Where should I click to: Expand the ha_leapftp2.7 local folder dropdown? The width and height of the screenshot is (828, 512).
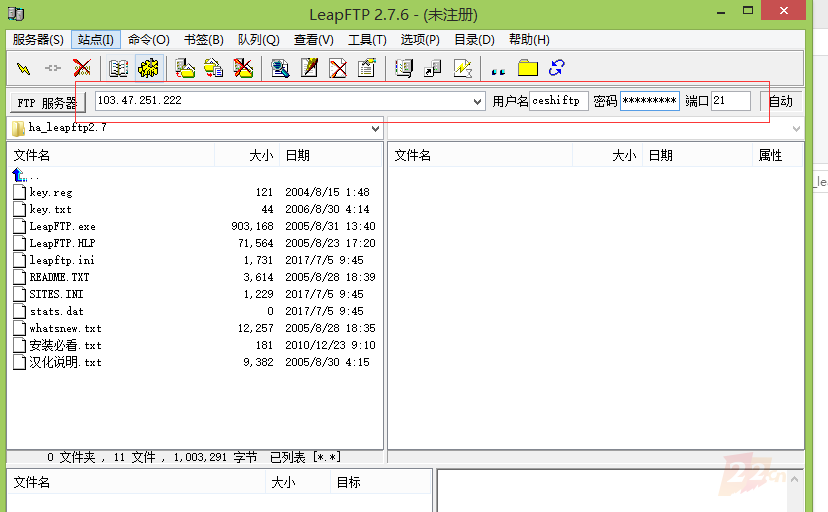tap(375, 128)
